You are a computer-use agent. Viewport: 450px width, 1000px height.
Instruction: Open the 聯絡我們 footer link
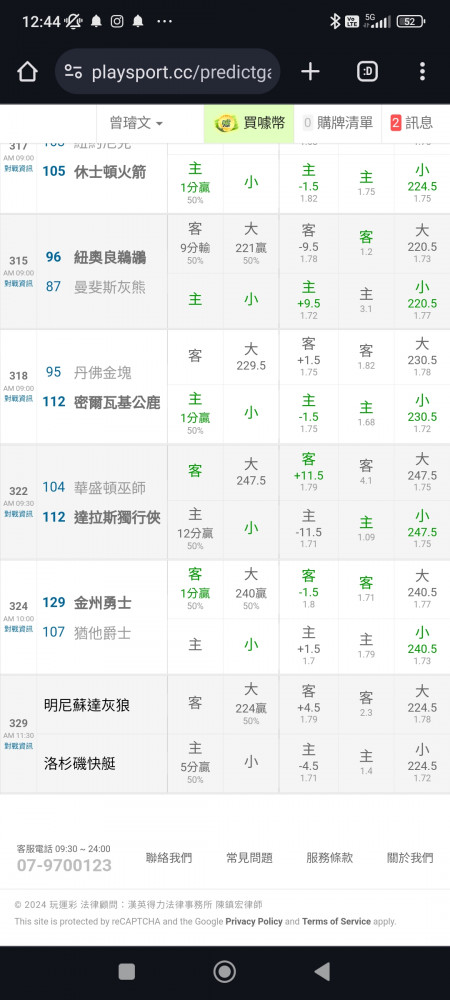click(169, 858)
